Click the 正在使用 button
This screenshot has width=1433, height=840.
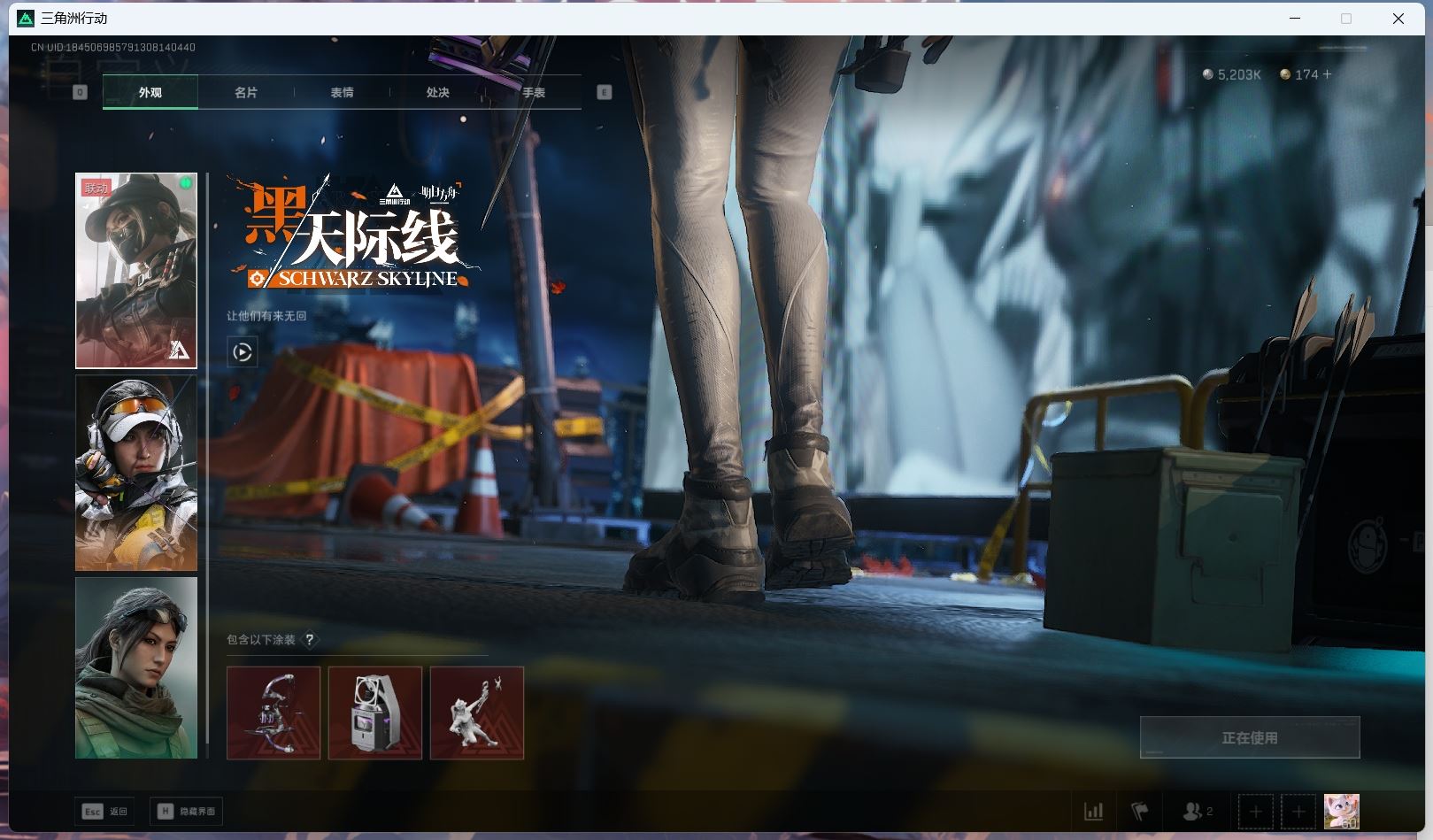tap(1249, 737)
